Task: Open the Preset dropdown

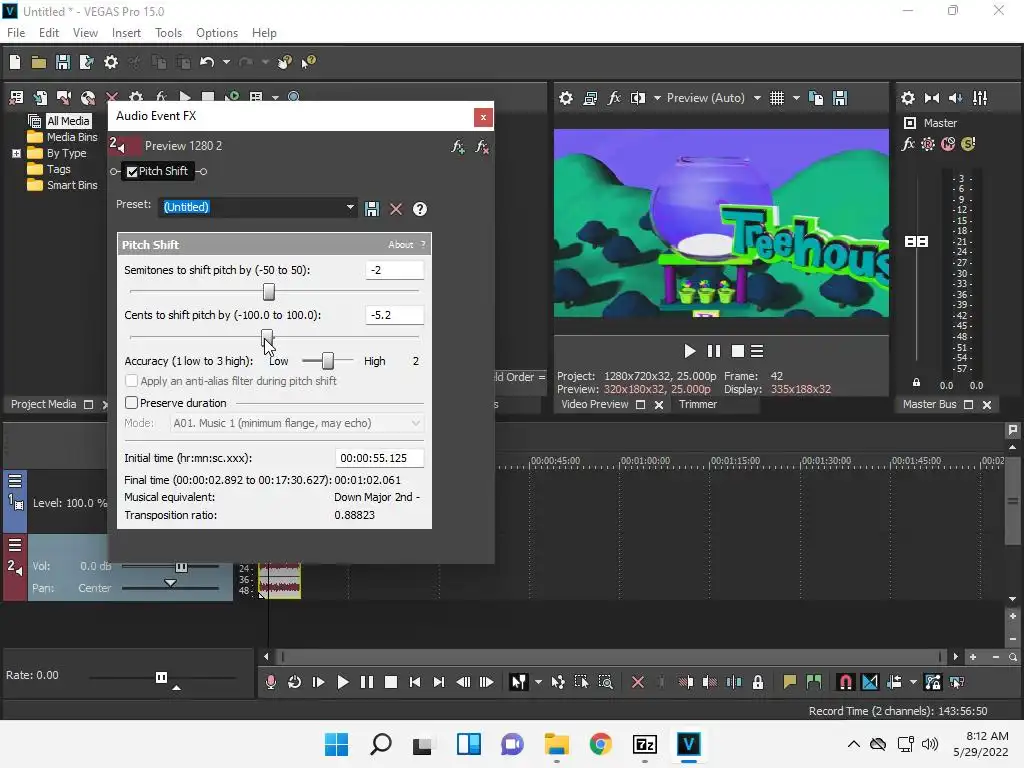Action: [x=350, y=207]
